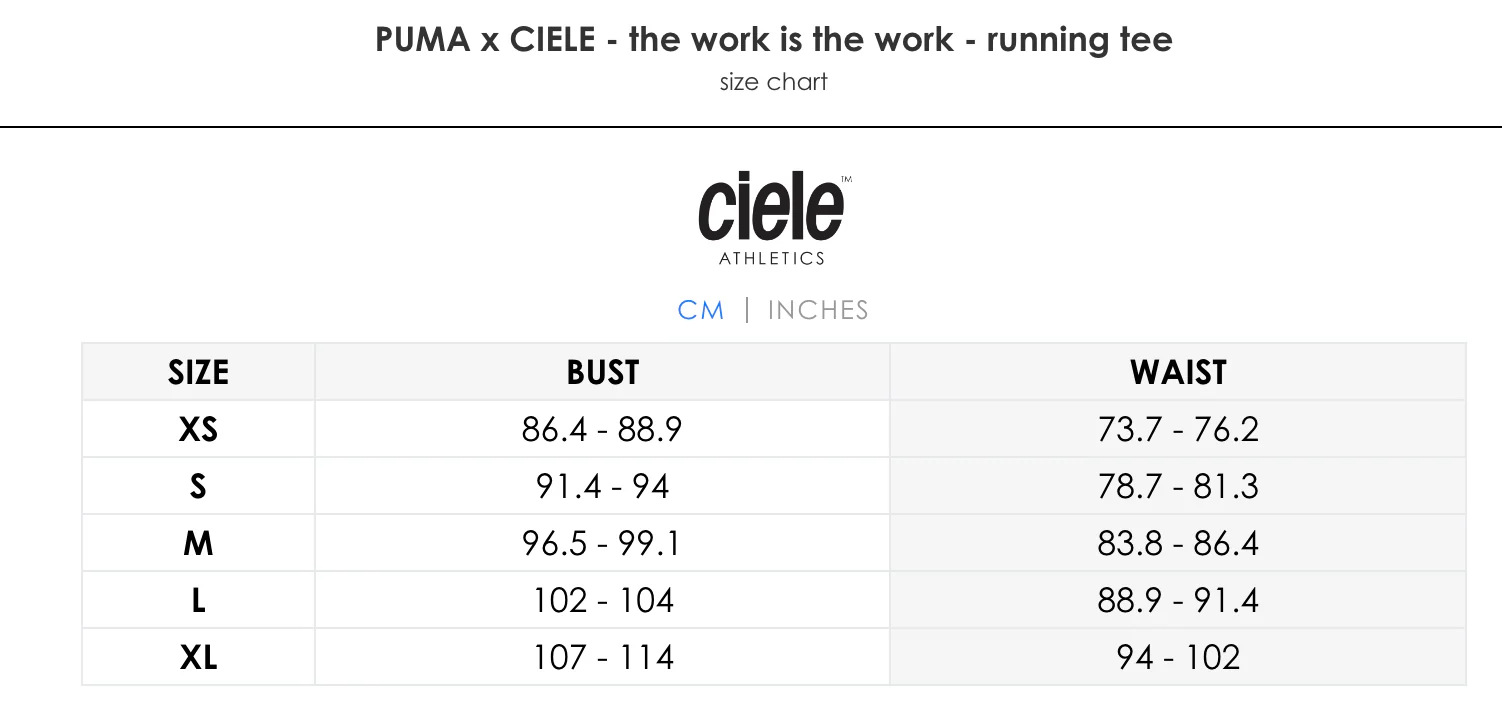Select the M size row label
The width and height of the screenshot is (1502, 724).
tap(198, 543)
